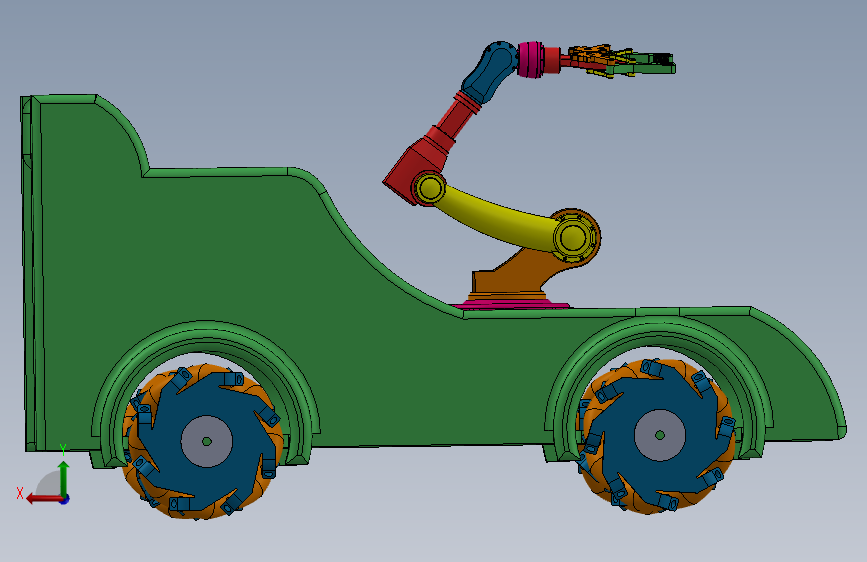The width and height of the screenshot is (867, 562).
Task: Select the dark blue wrist joint
Action: tap(488, 72)
